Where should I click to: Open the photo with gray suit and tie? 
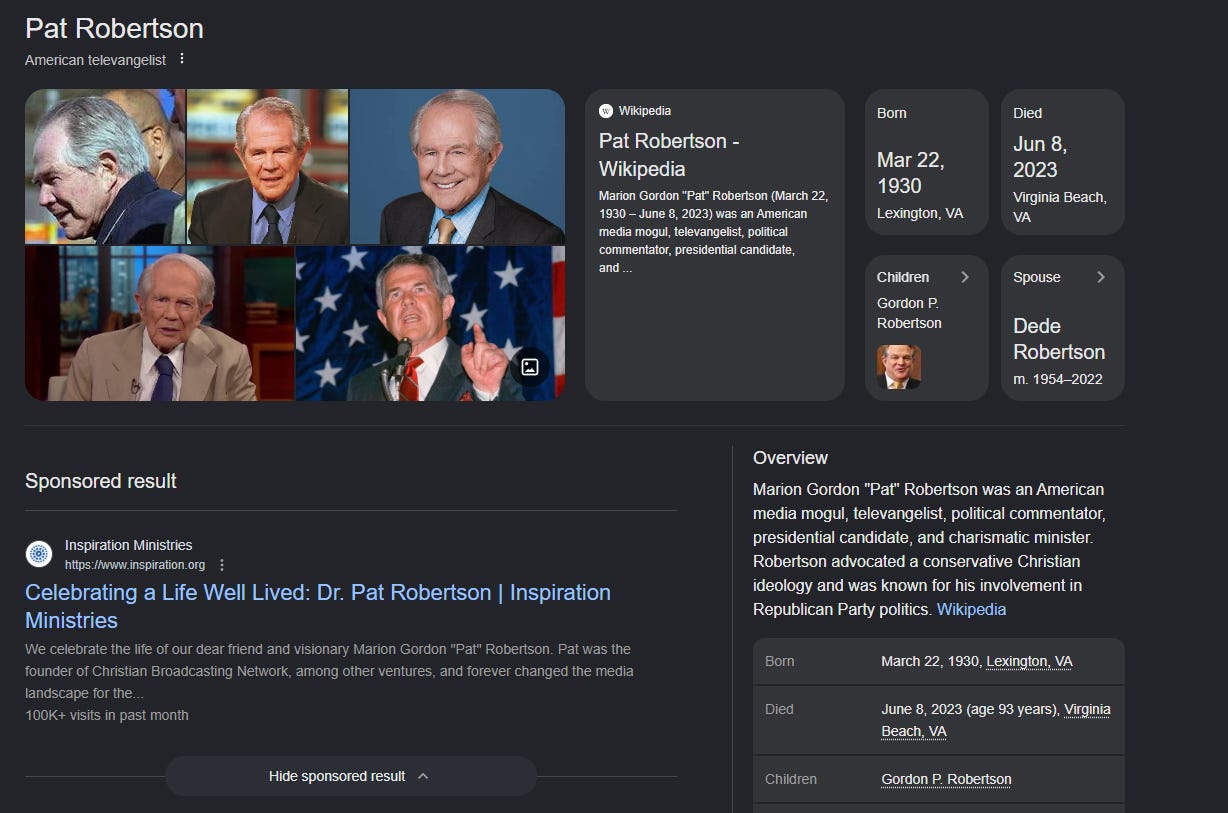[268, 166]
